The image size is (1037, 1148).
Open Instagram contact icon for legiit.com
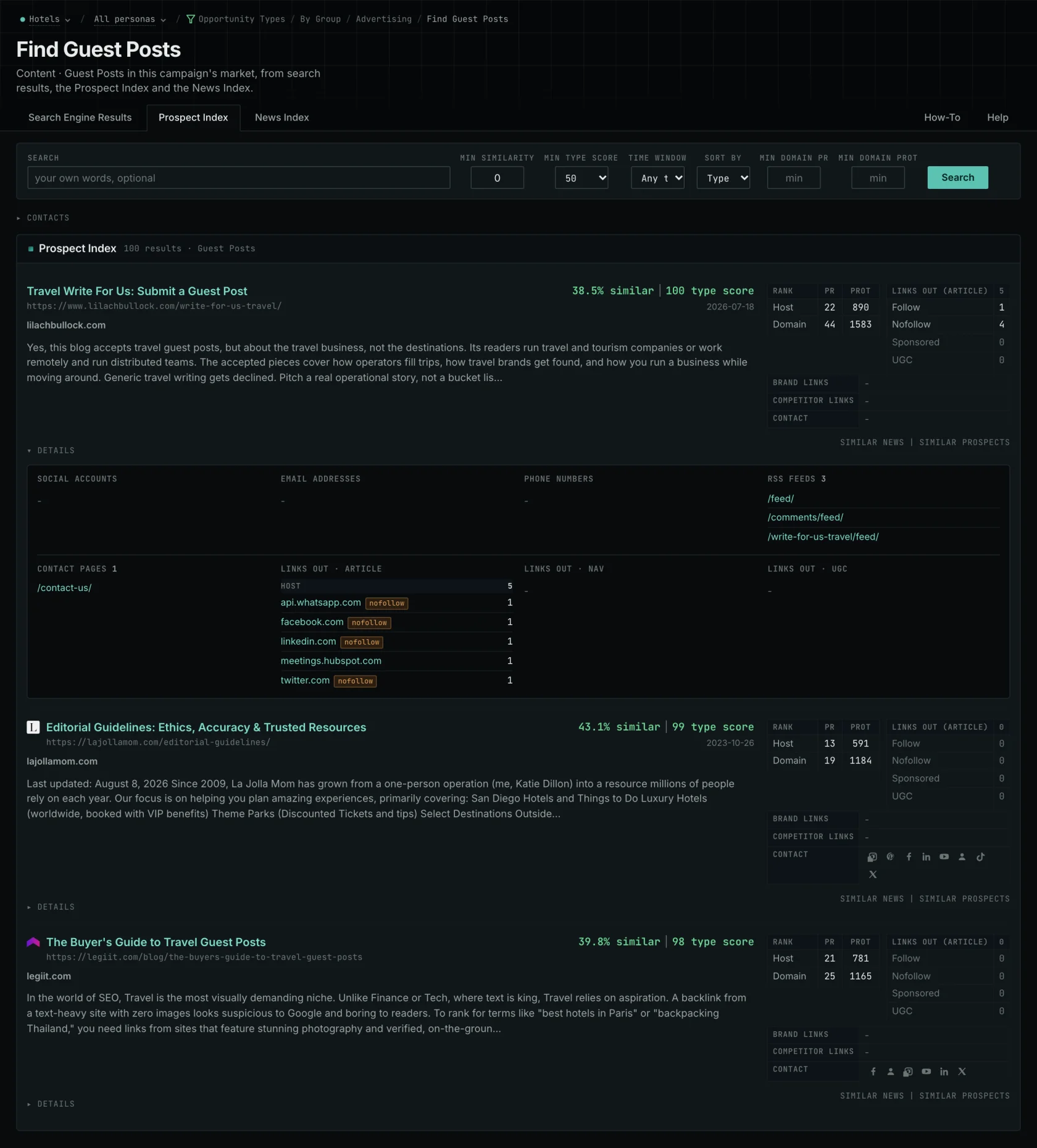coord(908,1071)
